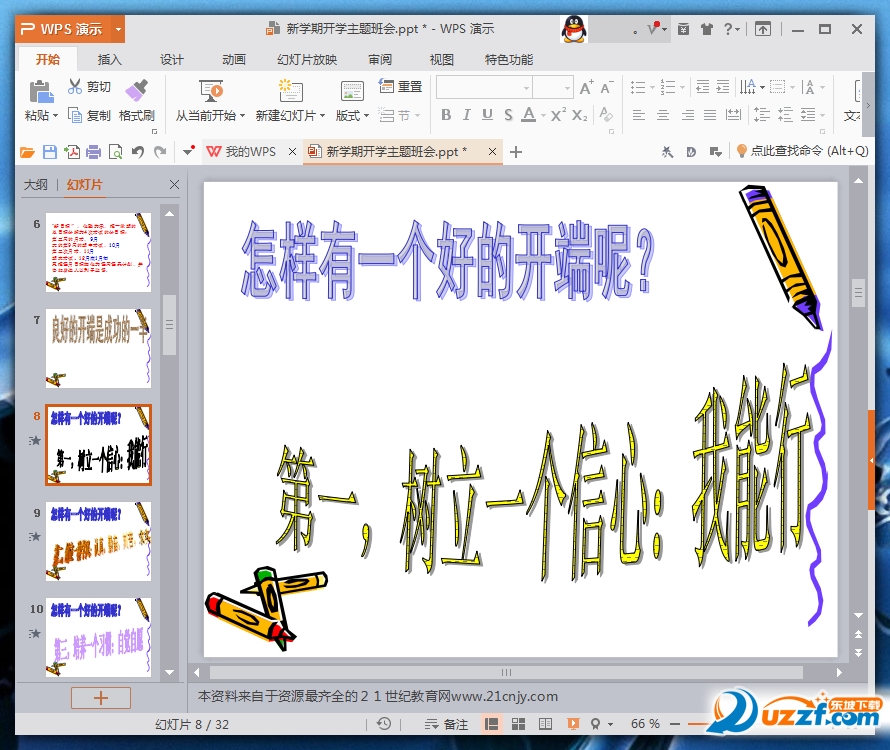
Task: Decrease indent level icon
Action: click(x=703, y=87)
